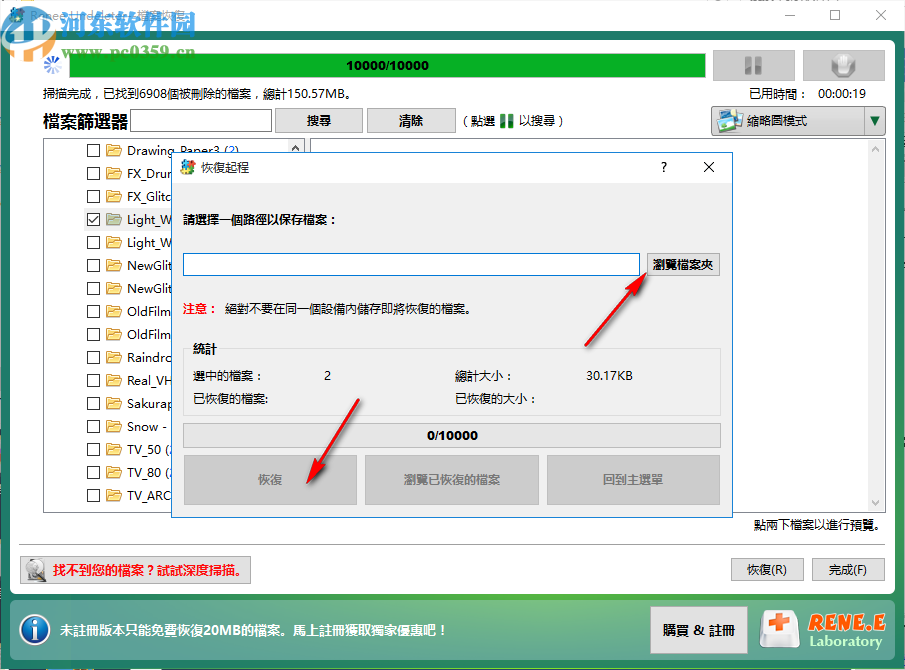Click the green 10000/10000 scan progress bar
The height and width of the screenshot is (670, 905).
[387, 65]
